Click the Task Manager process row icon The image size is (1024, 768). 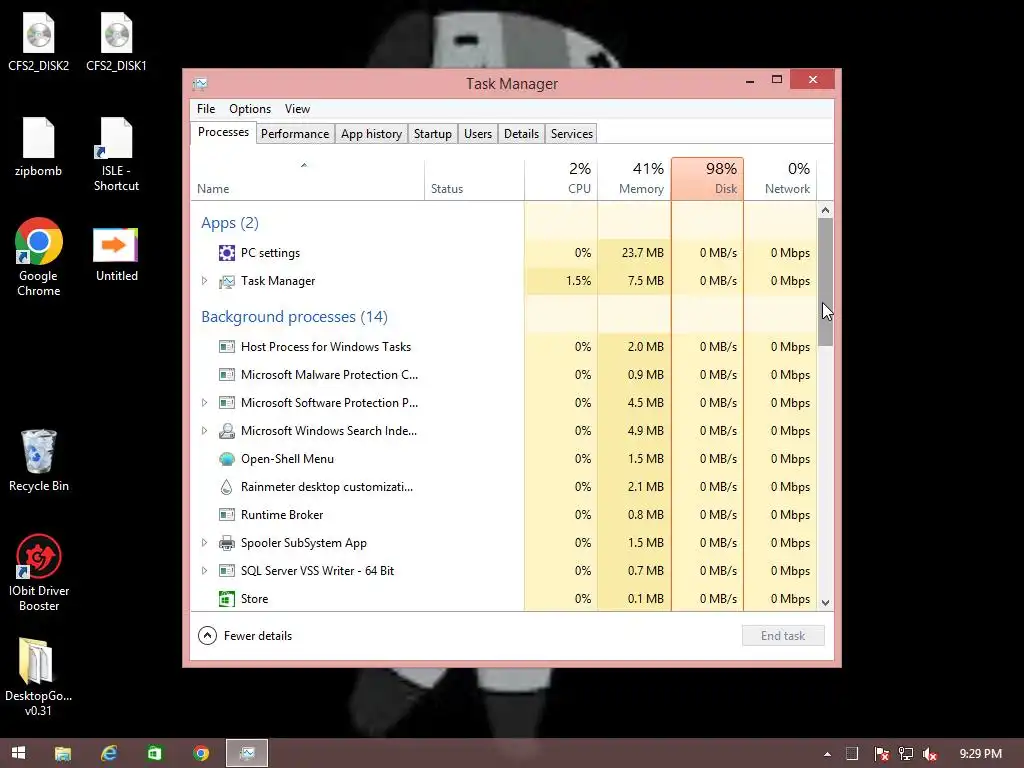227,281
